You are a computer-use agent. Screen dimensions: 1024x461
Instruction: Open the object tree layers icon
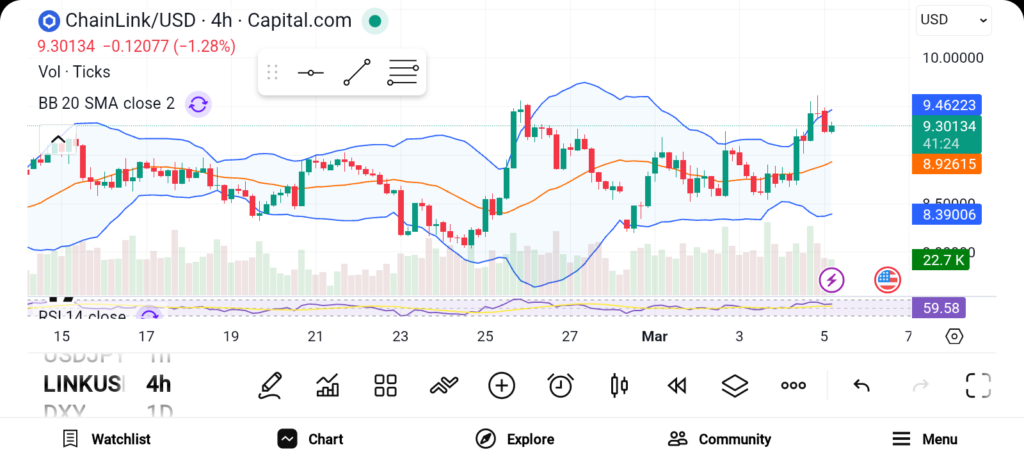pos(735,385)
